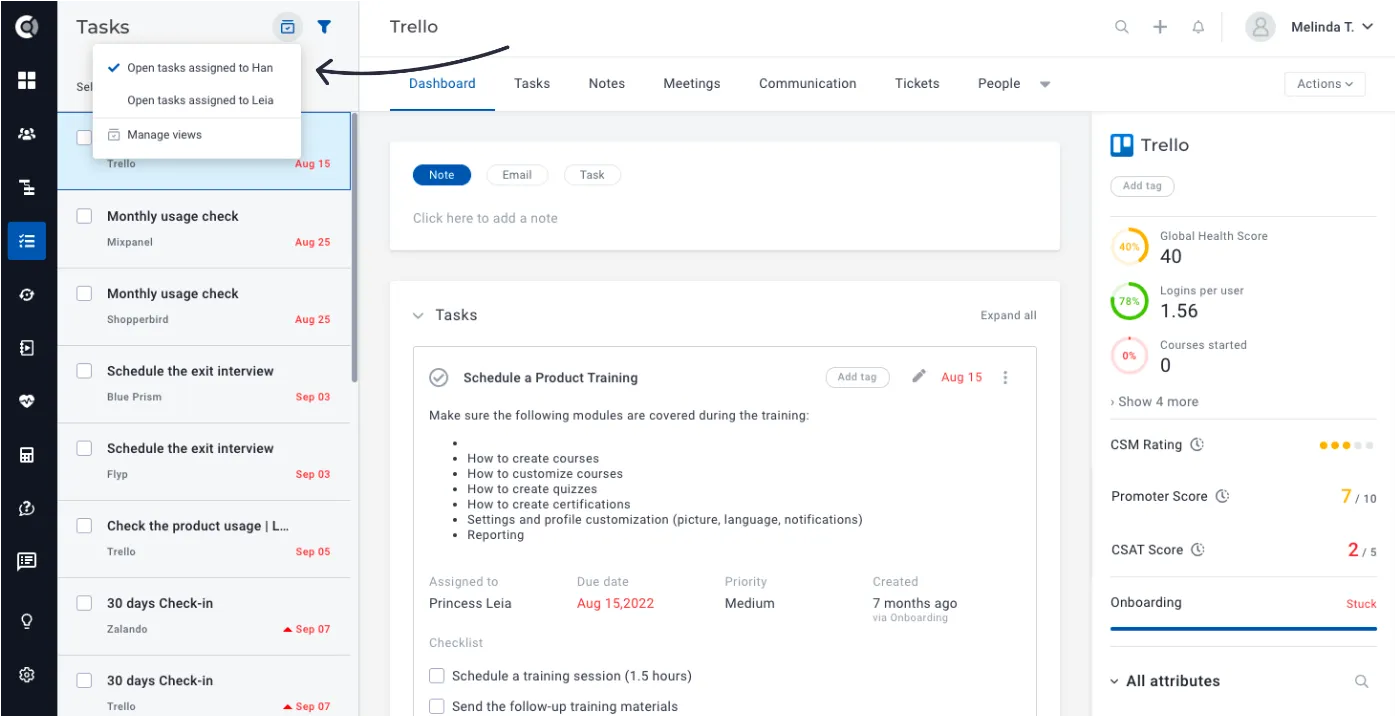Collapse the All attributes section
The height and width of the screenshot is (716, 1395).
1114,681
